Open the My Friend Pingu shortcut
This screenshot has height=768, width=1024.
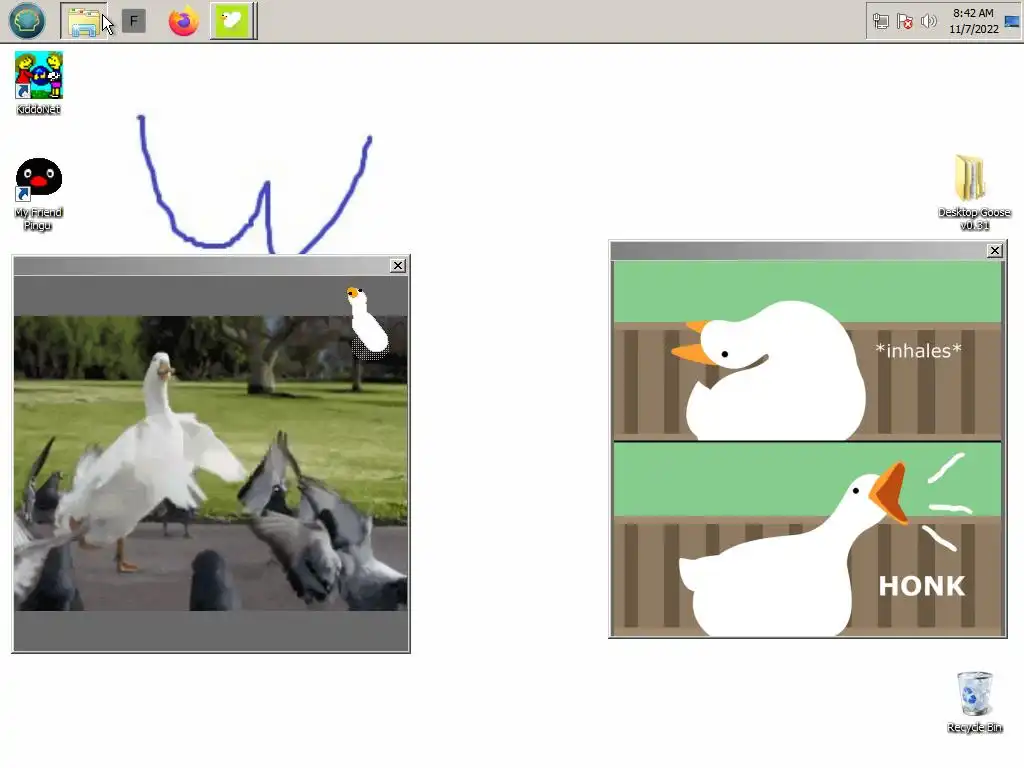(x=39, y=194)
